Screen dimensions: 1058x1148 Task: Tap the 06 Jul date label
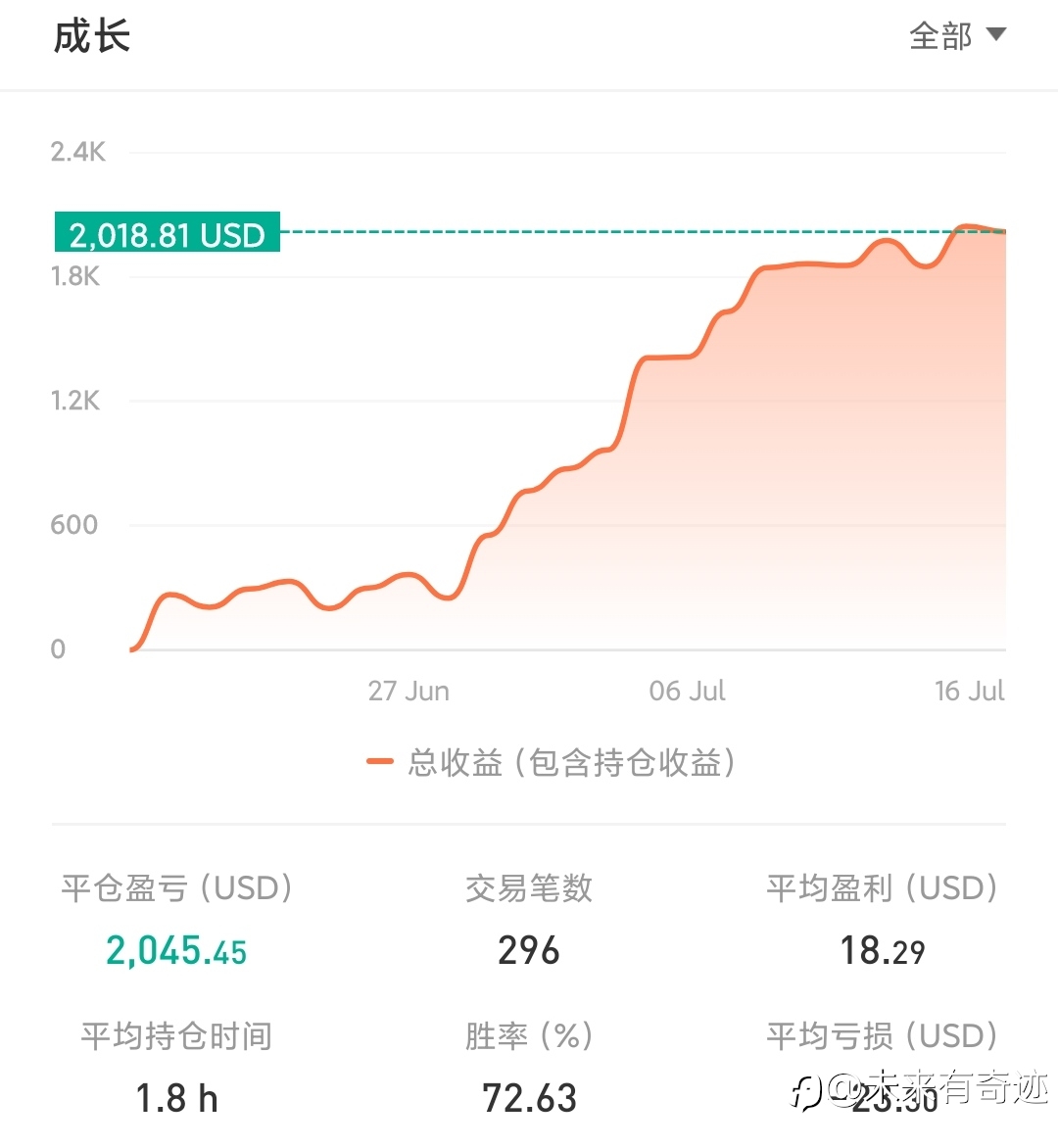coord(687,691)
